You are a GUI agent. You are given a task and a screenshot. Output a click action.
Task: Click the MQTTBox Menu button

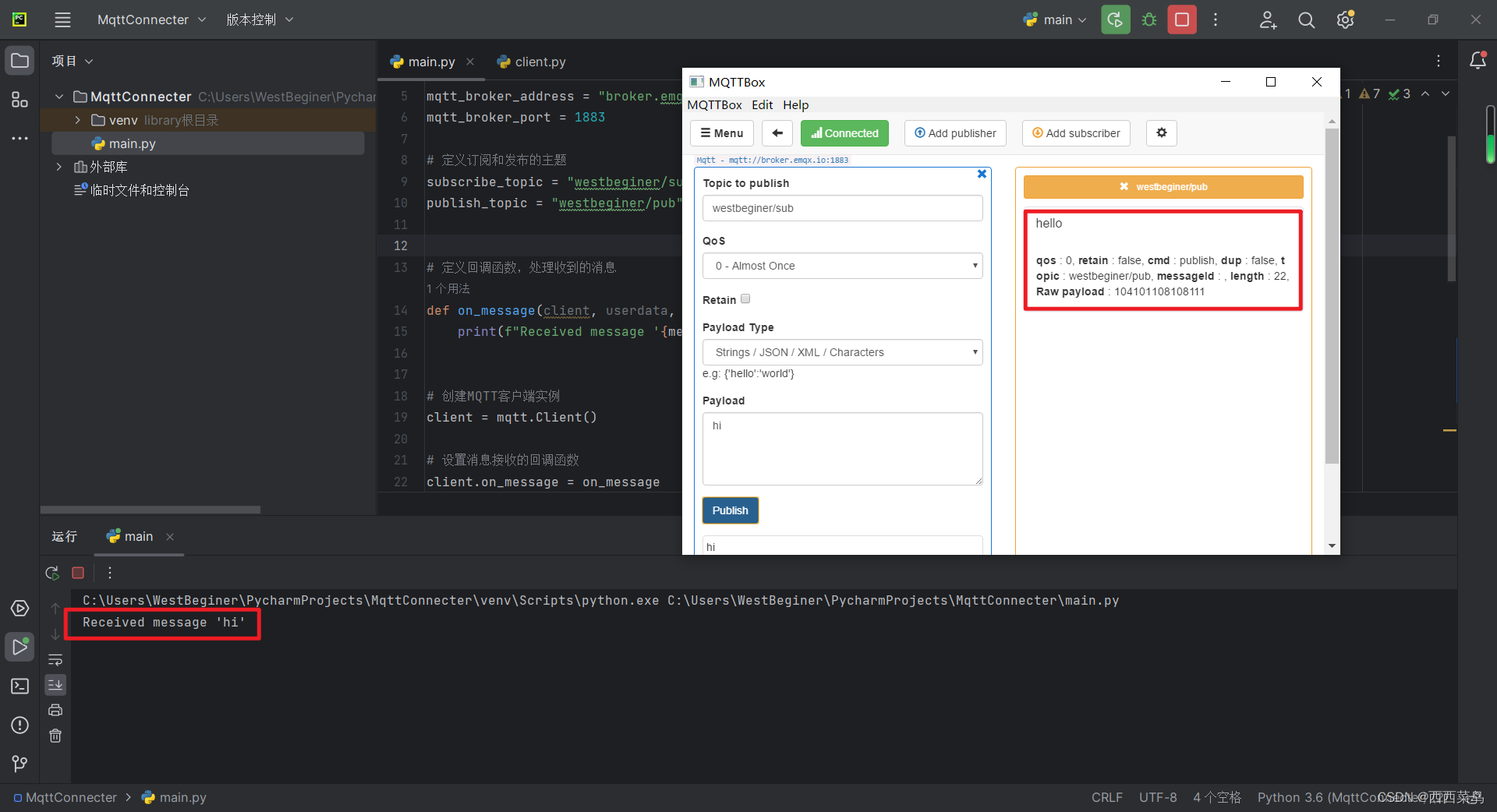tap(722, 133)
